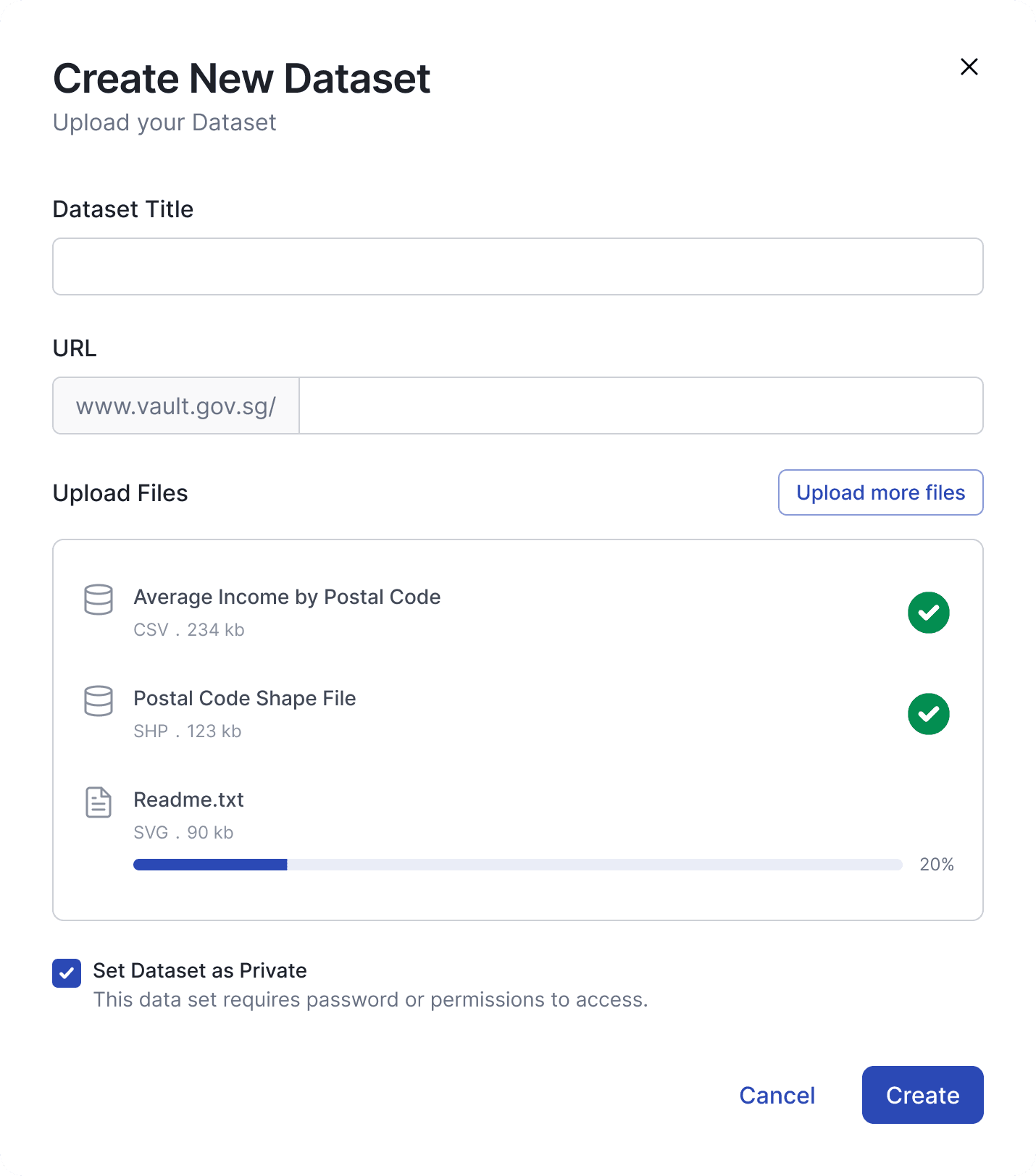The width and height of the screenshot is (1036, 1176).
Task: Click the private dataset permissions description text
Action: click(x=371, y=999)
